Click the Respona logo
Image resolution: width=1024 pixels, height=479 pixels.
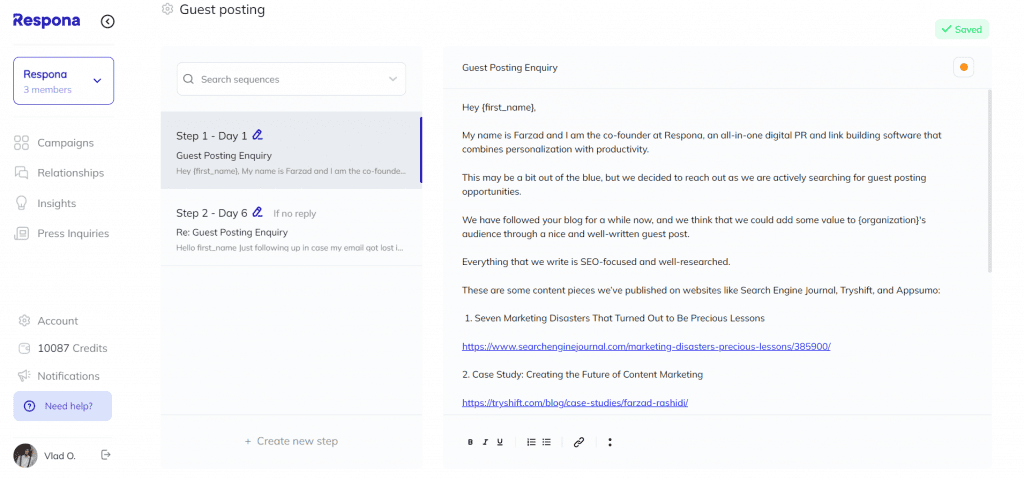coord(46,20)
